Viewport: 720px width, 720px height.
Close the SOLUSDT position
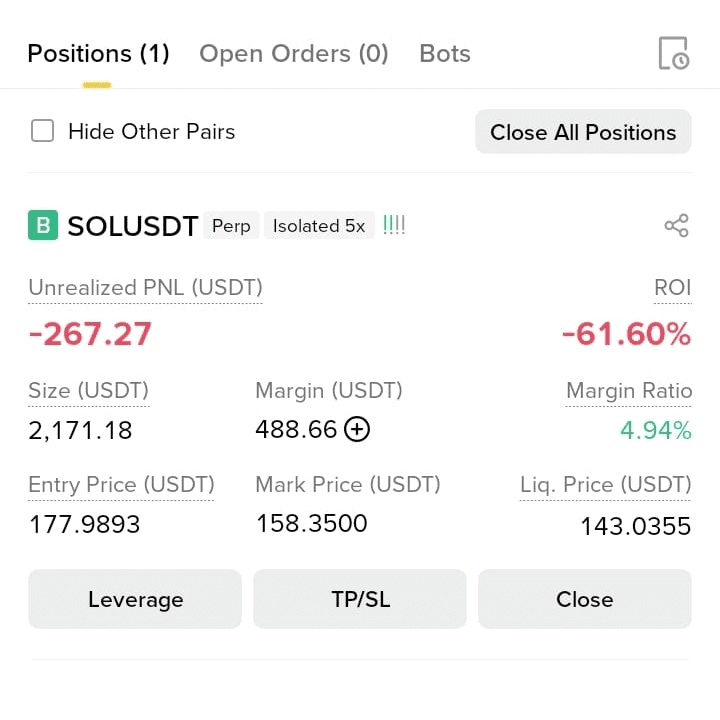[585, 599]
